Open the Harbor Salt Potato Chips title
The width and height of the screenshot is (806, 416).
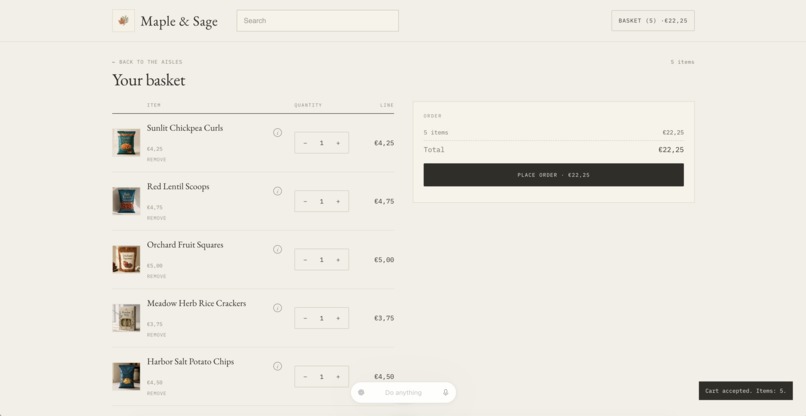(x=190, y=361)
